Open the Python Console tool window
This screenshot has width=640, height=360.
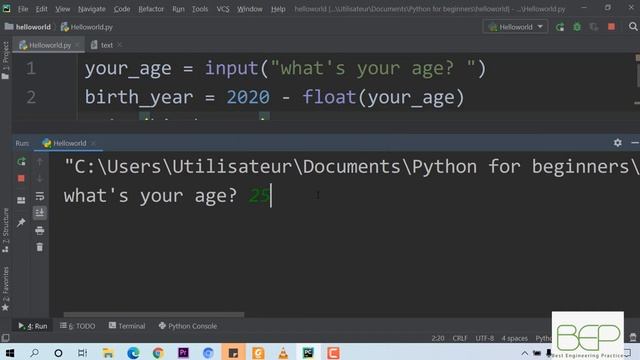pos(188,326)
